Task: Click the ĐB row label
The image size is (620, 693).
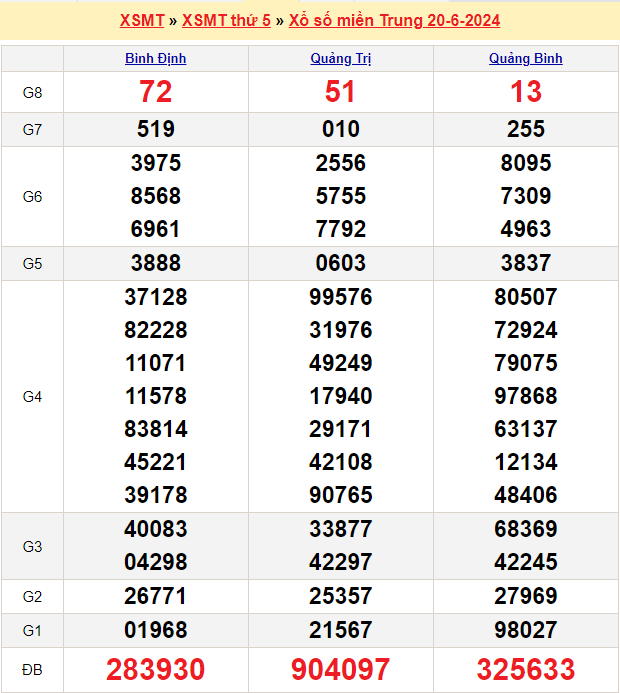Action: tap(32, 669)
